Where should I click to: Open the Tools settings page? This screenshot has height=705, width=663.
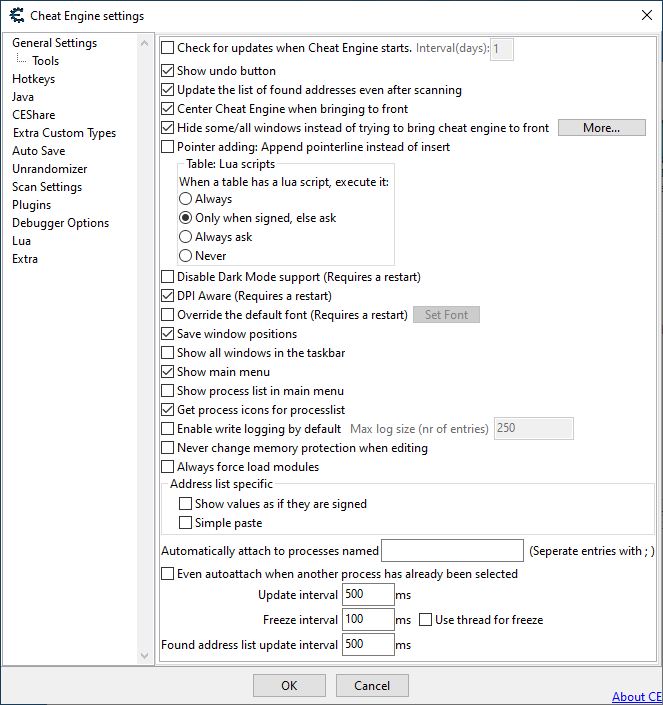coord(45,61)
